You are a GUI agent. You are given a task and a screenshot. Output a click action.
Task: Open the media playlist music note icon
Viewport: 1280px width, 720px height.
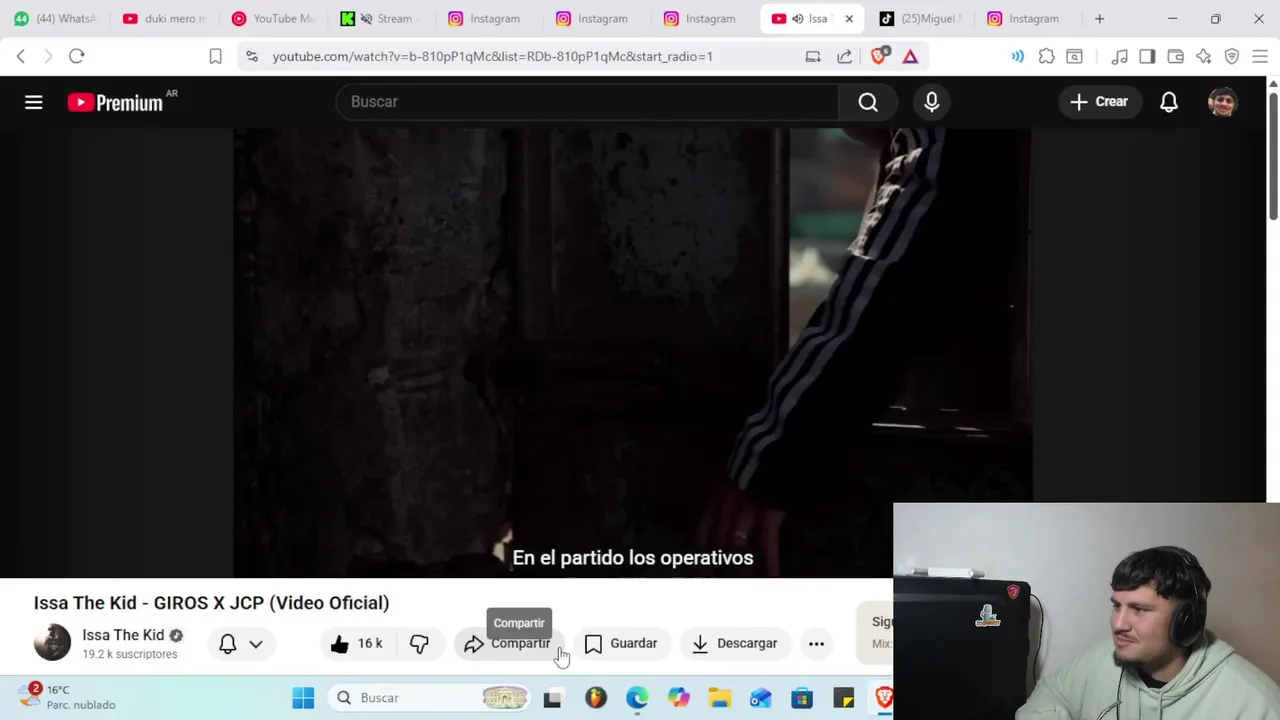(1120, 56)
